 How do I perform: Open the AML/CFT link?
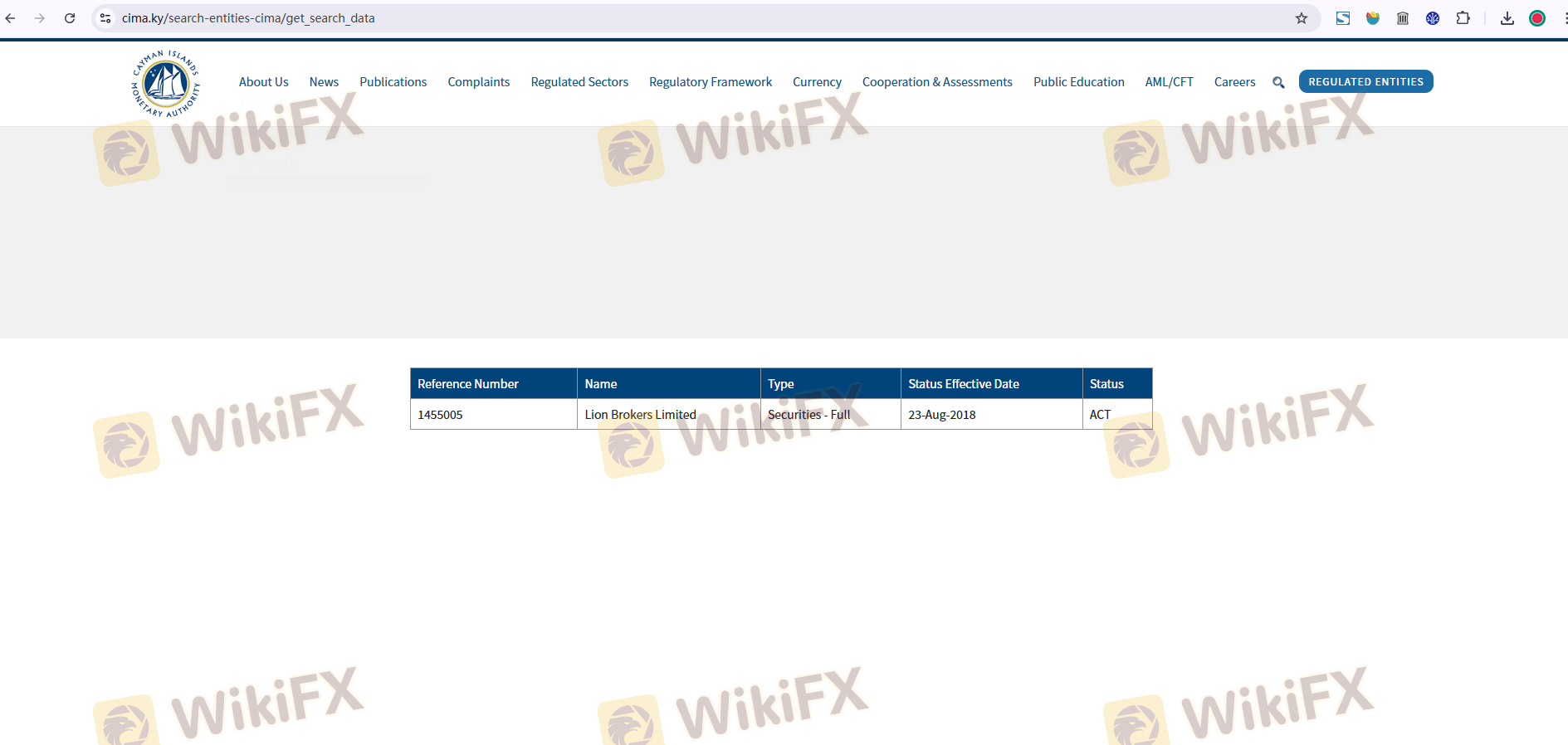(1169, 82)
